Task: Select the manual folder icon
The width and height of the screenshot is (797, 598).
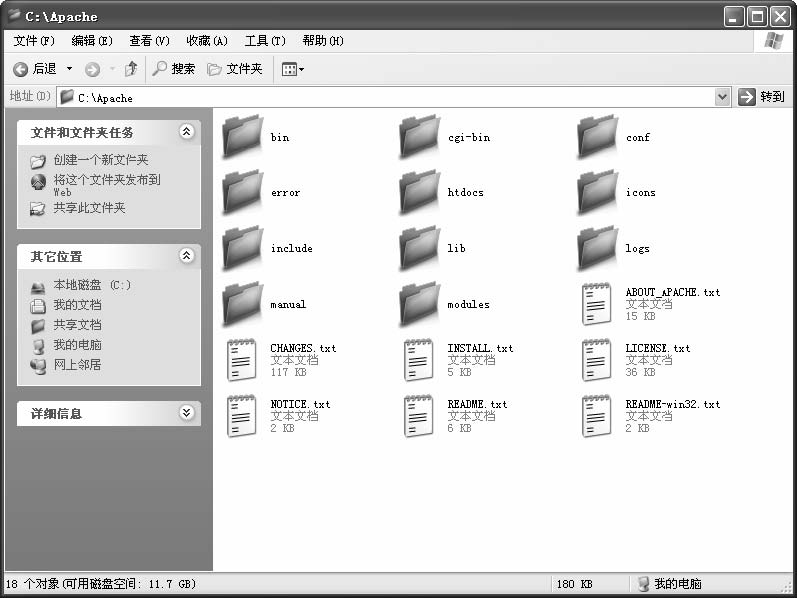Action: [243, 304]
